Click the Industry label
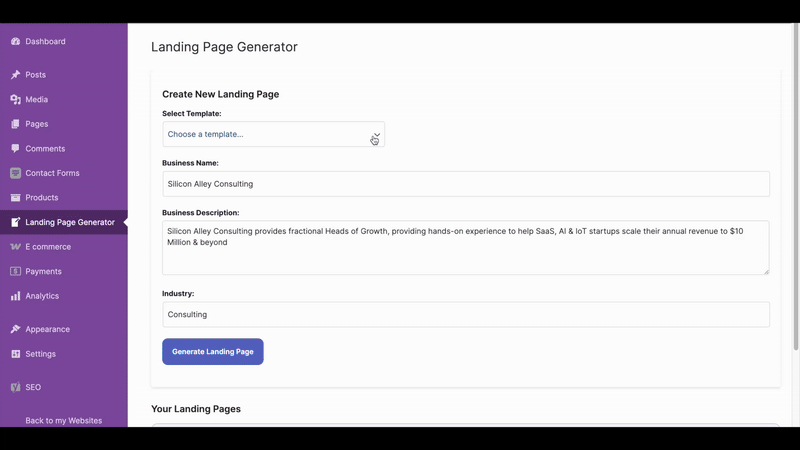The width and height of the screenshot is (800, 450). click(178, 293)
